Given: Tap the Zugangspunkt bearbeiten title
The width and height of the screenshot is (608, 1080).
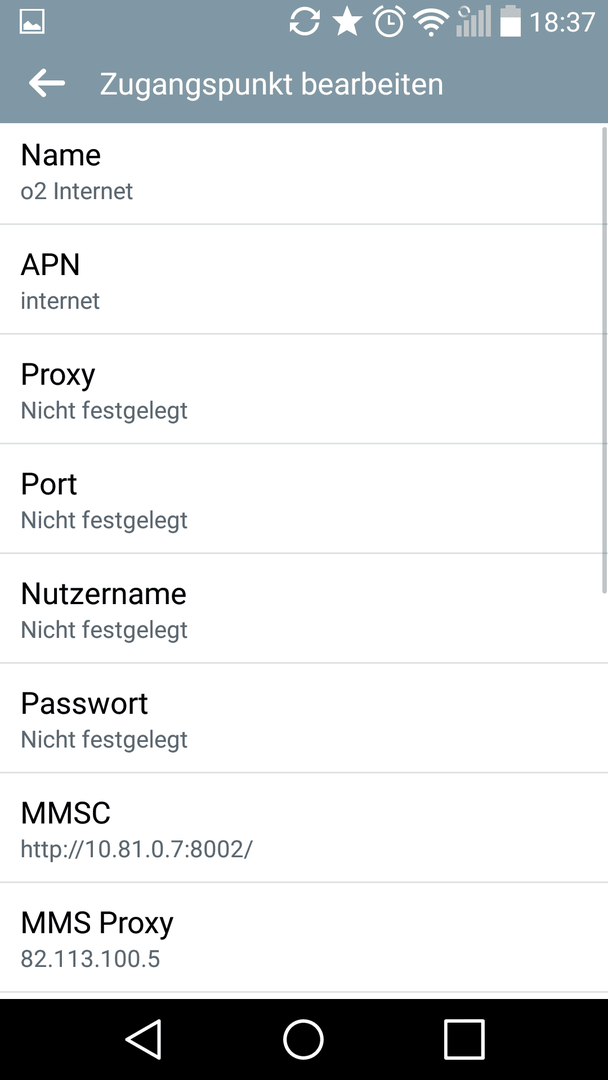Looking at the screenshot, I should (271, 84).
